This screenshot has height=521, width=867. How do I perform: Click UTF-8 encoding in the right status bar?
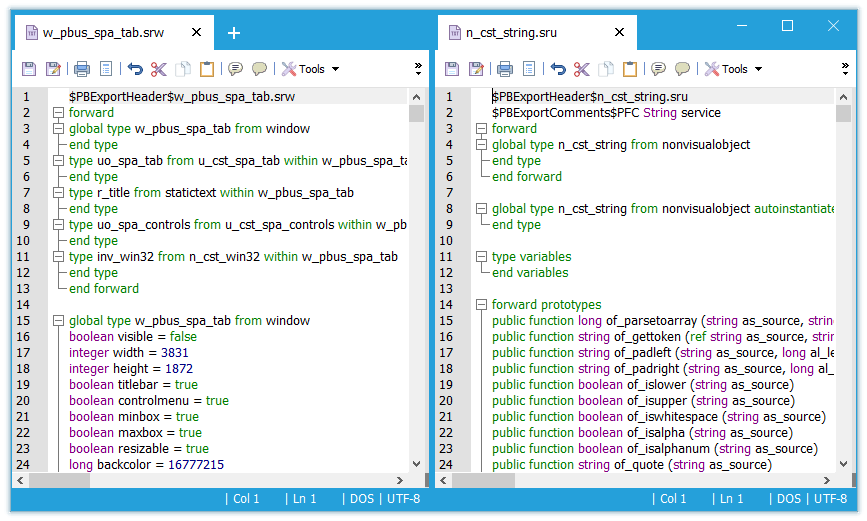830,498
